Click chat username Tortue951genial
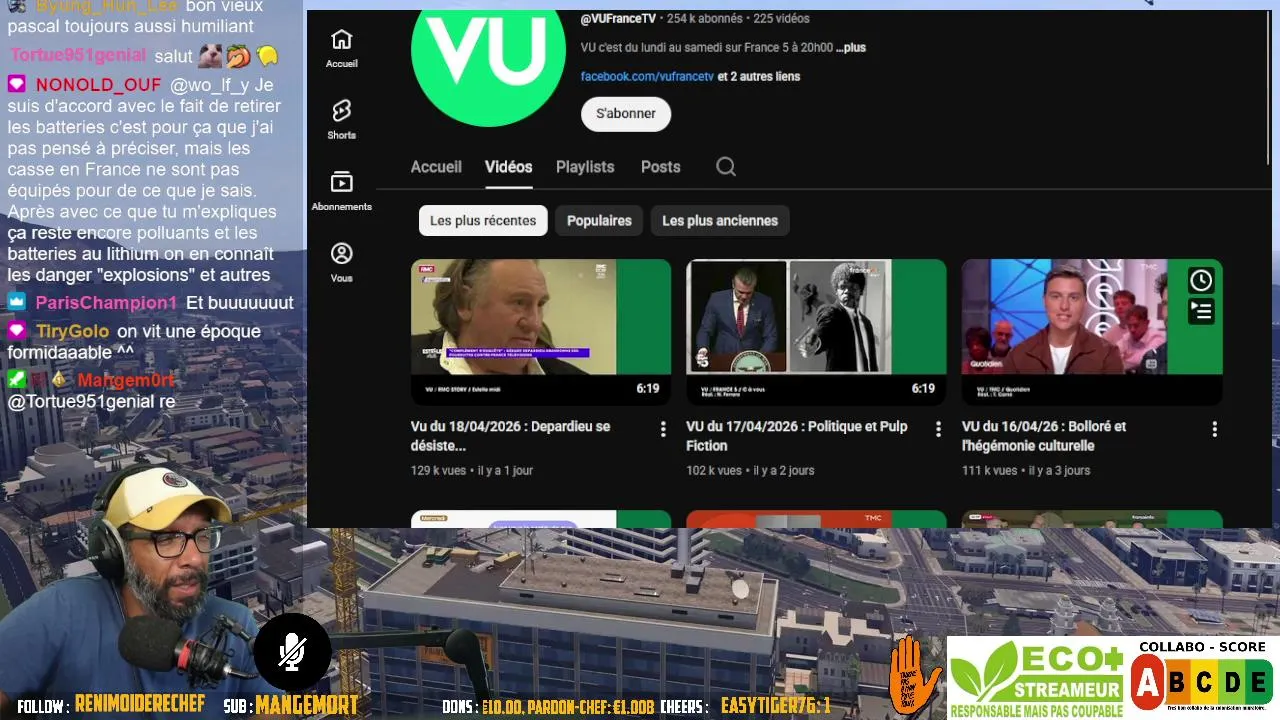Image resolution: width=1280 pixels, height=720 pixels. coord(78,55)
